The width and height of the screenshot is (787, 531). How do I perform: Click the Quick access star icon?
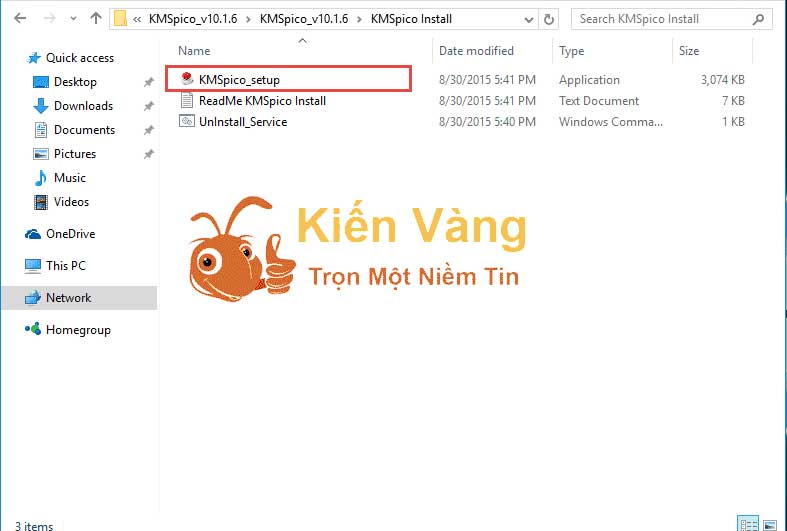tap(34, 58)
